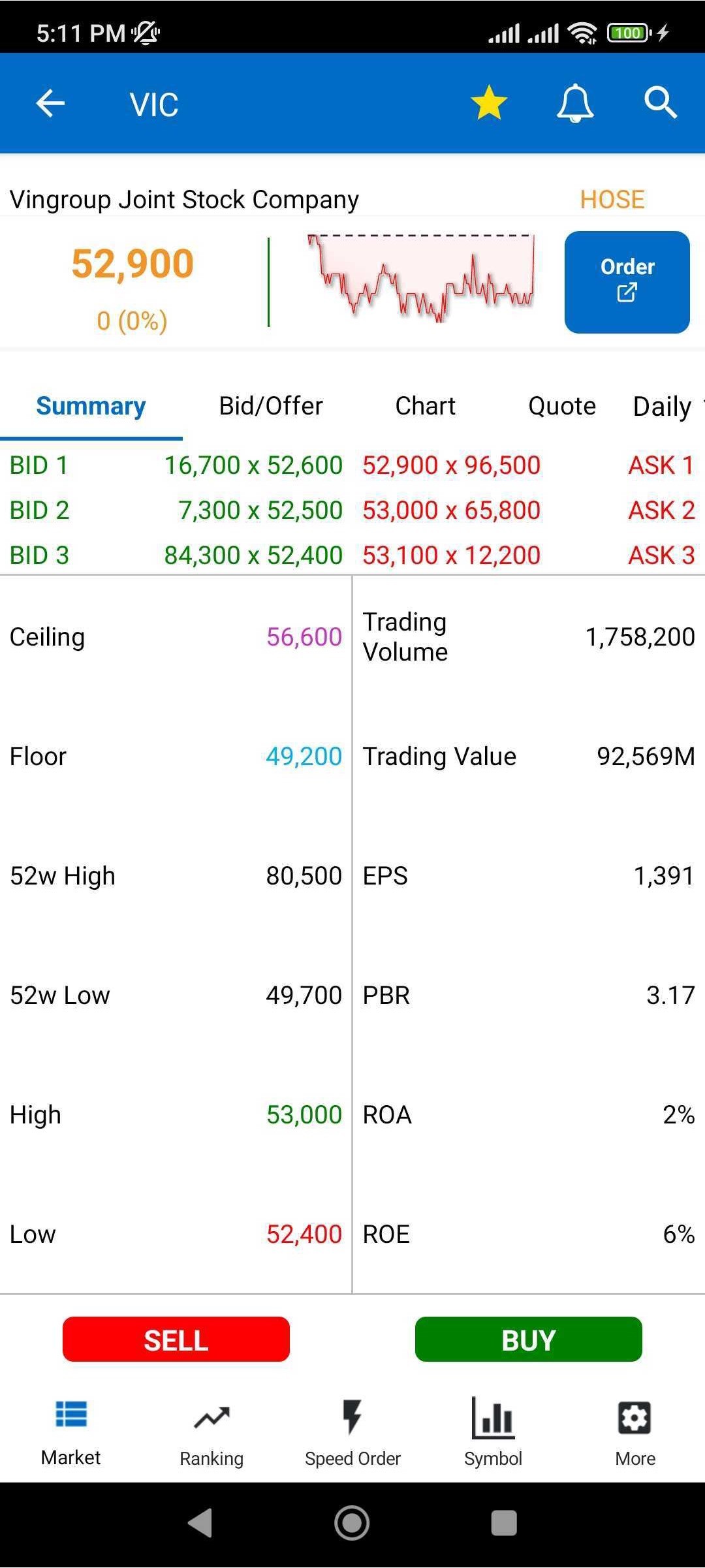Tap the back arrow icon
Viewport: 705px width, 1568px height.
click(50, 103)
